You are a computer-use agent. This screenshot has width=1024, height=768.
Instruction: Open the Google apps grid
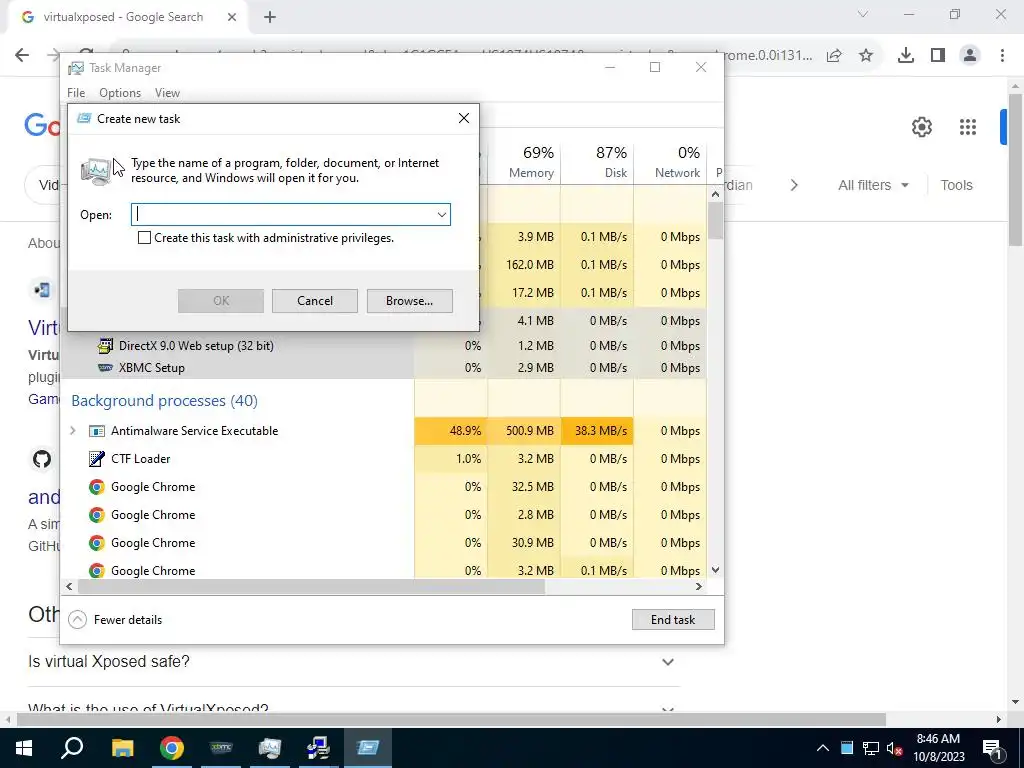point(968,127)
